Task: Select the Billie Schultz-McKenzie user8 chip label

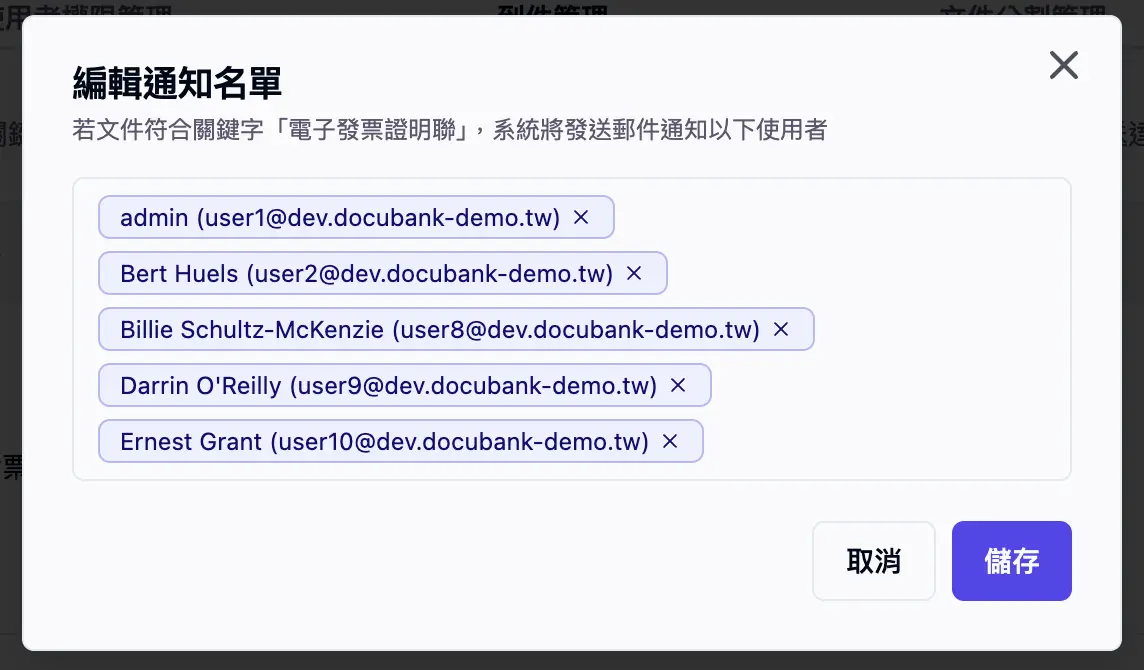Action: tap(440, 329)
